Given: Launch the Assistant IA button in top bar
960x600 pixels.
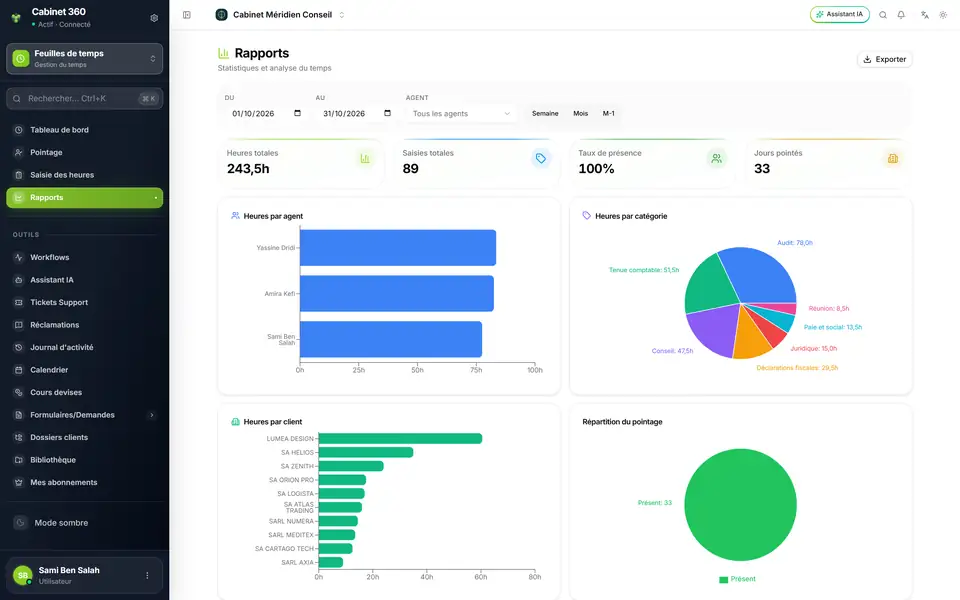Looking at the screenshot, I should pyautogui.click(x=839, y=15).
